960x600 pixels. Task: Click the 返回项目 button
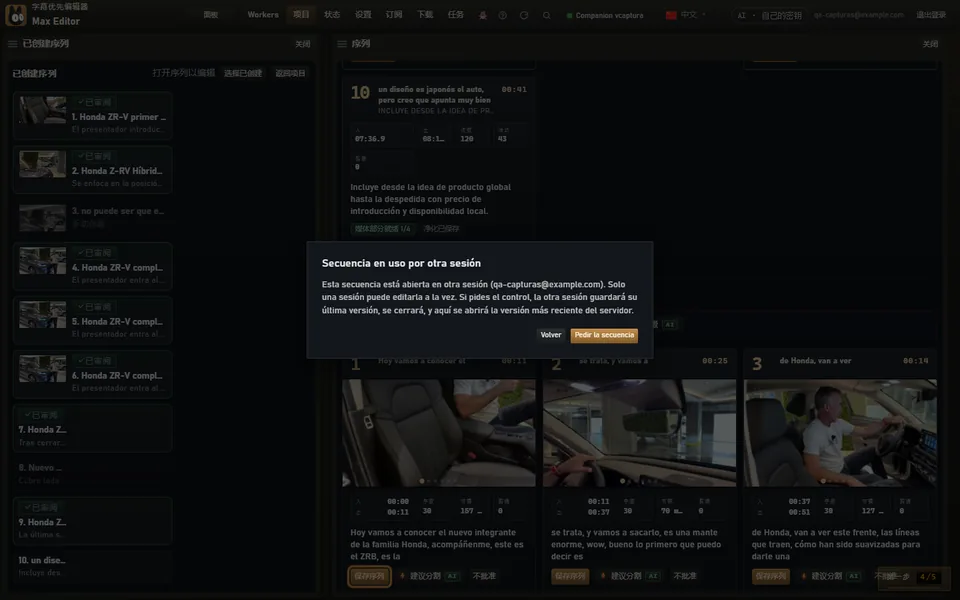[x=290, y=73]
